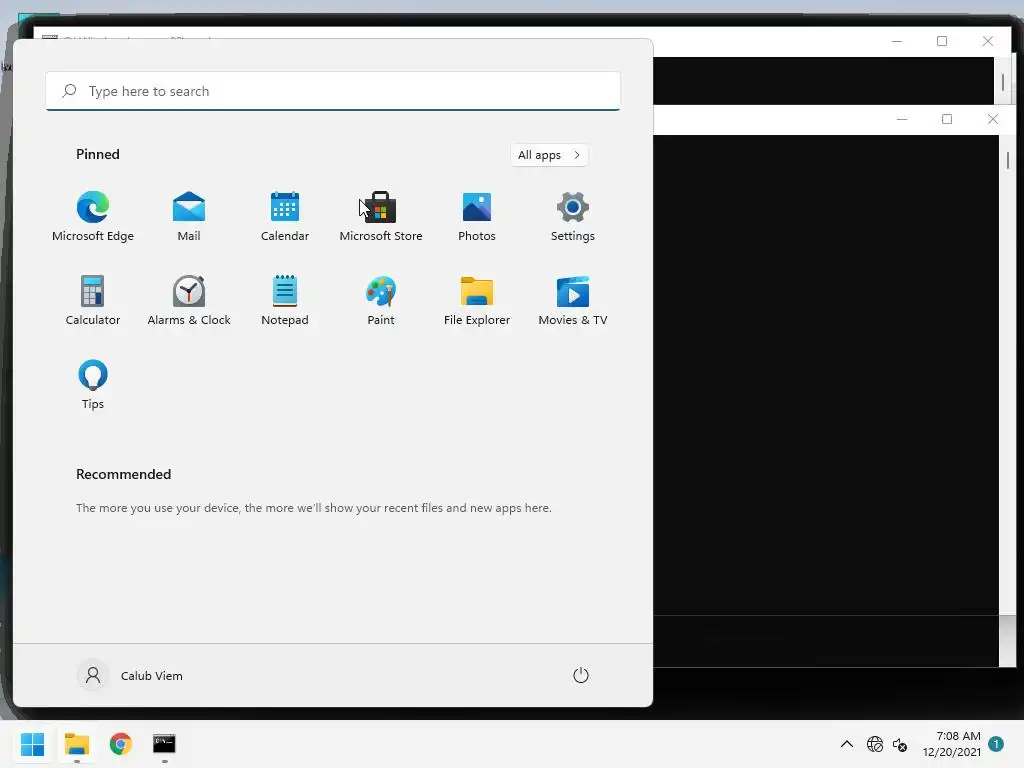Launch the Mail app
The width and height of the screenshot is (1024, 768).
[189, 217]
